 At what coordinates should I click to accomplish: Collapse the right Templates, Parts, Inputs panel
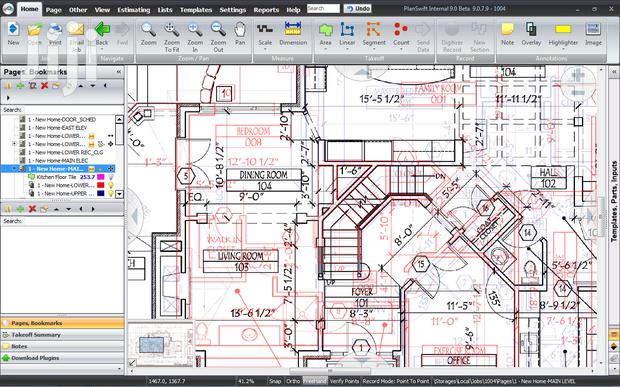pos(614,72)
